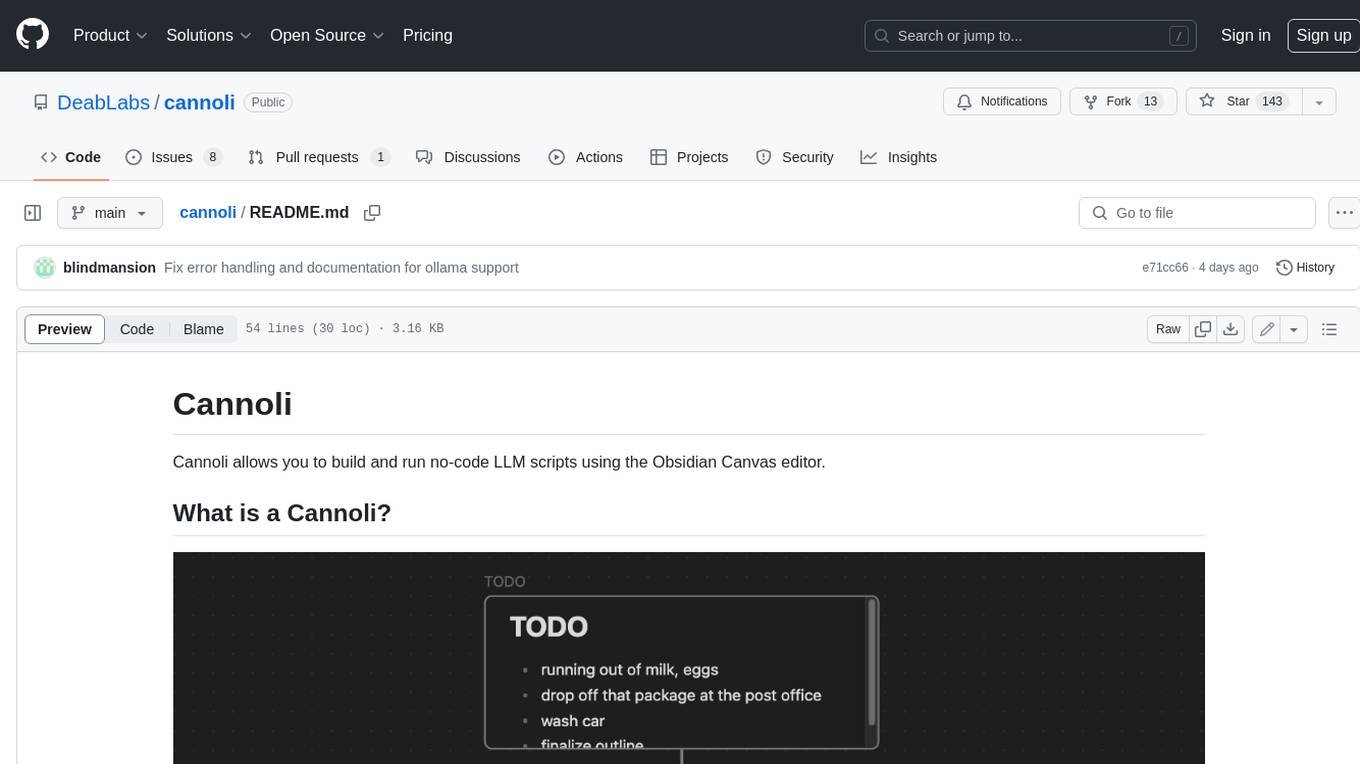Sign in to GitHub
Screen dimensions: 1360x764
[1245, 35]
